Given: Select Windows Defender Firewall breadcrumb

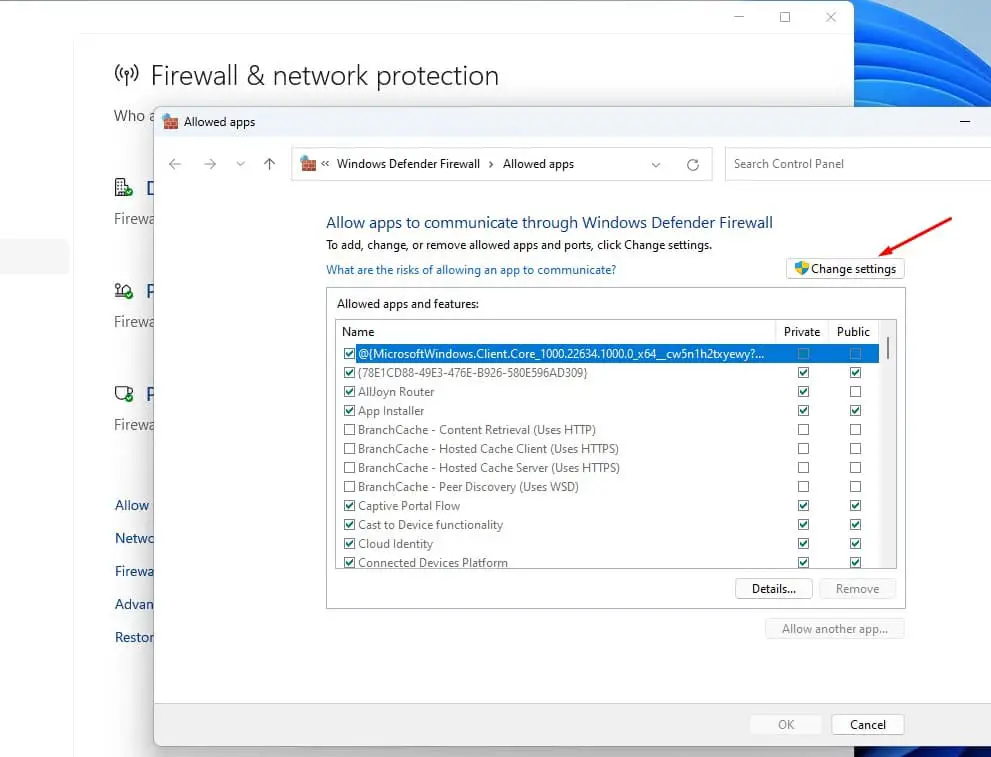Looking at the screenshot, I should point(408,164).
